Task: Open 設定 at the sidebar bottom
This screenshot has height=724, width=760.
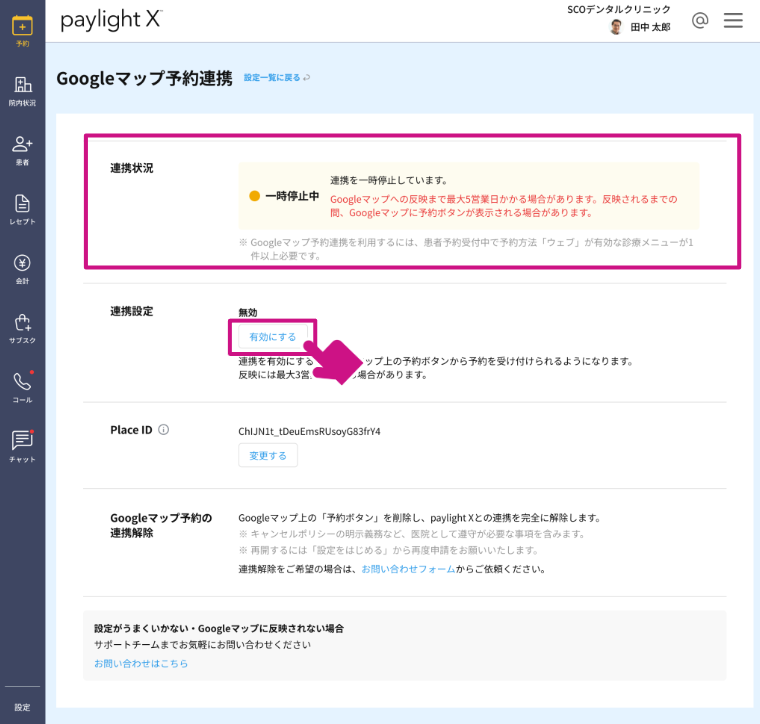Action: click(22, 707)
